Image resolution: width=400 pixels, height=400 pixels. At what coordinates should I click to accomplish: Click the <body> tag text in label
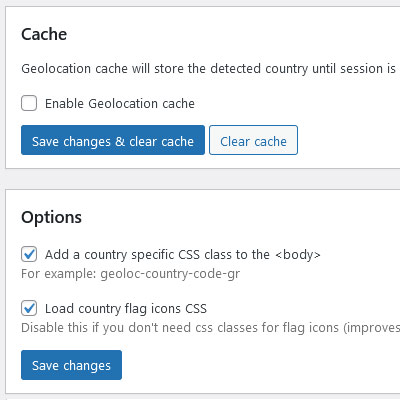click(x=298, y=255)
